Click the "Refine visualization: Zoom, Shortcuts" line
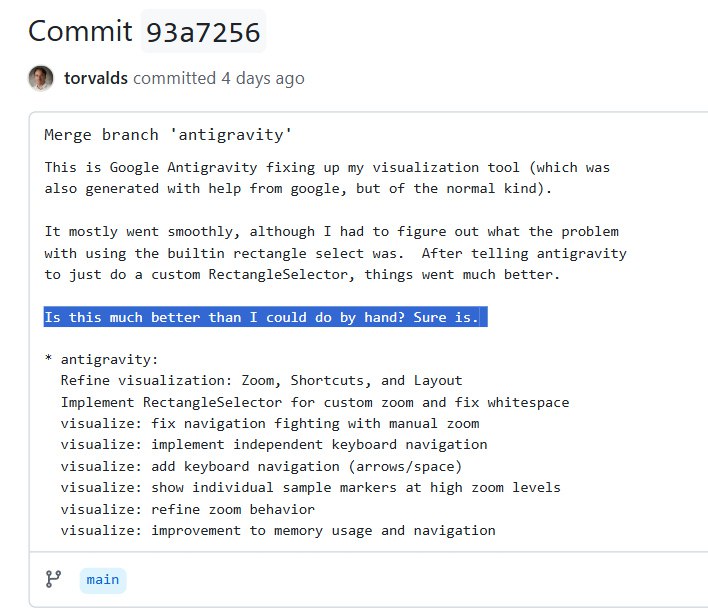The width and height of the screenshot is (708, 610). click(261, 380)
